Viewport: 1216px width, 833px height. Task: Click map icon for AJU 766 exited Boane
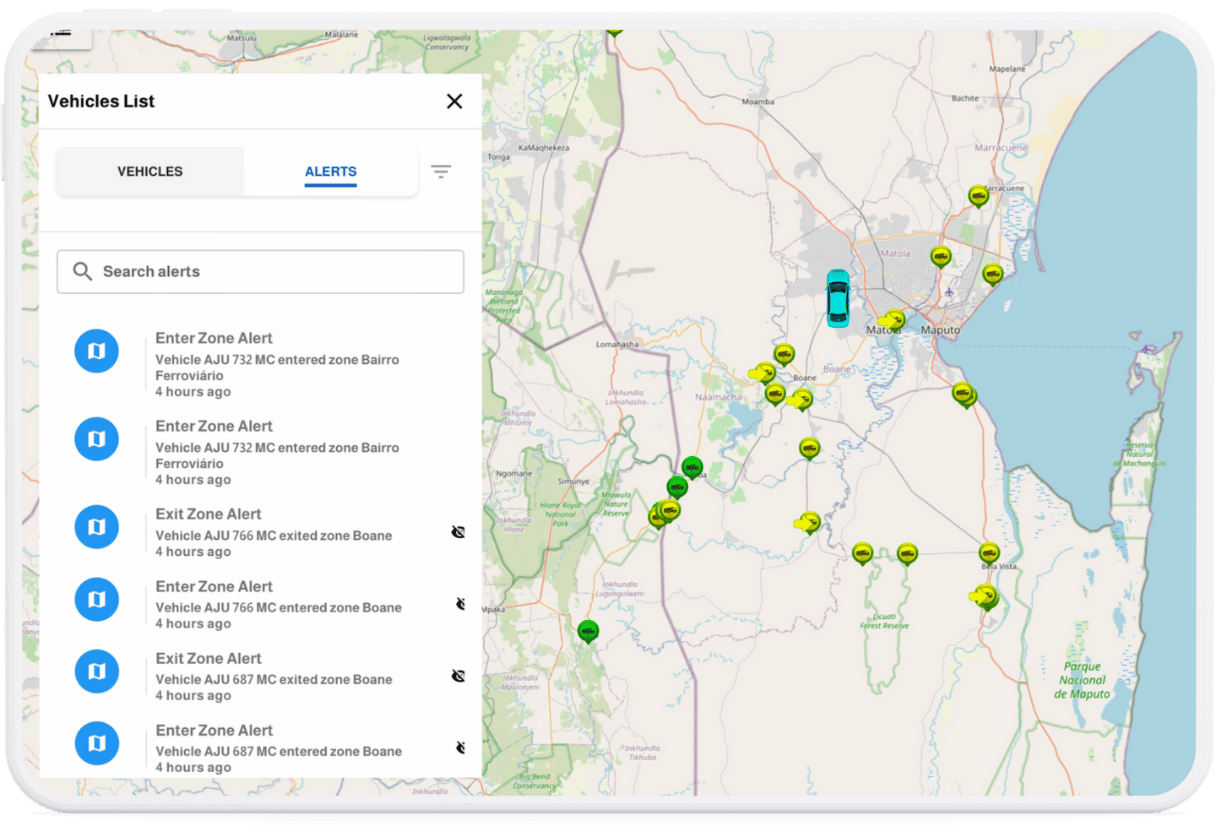[x=97, y=527]
